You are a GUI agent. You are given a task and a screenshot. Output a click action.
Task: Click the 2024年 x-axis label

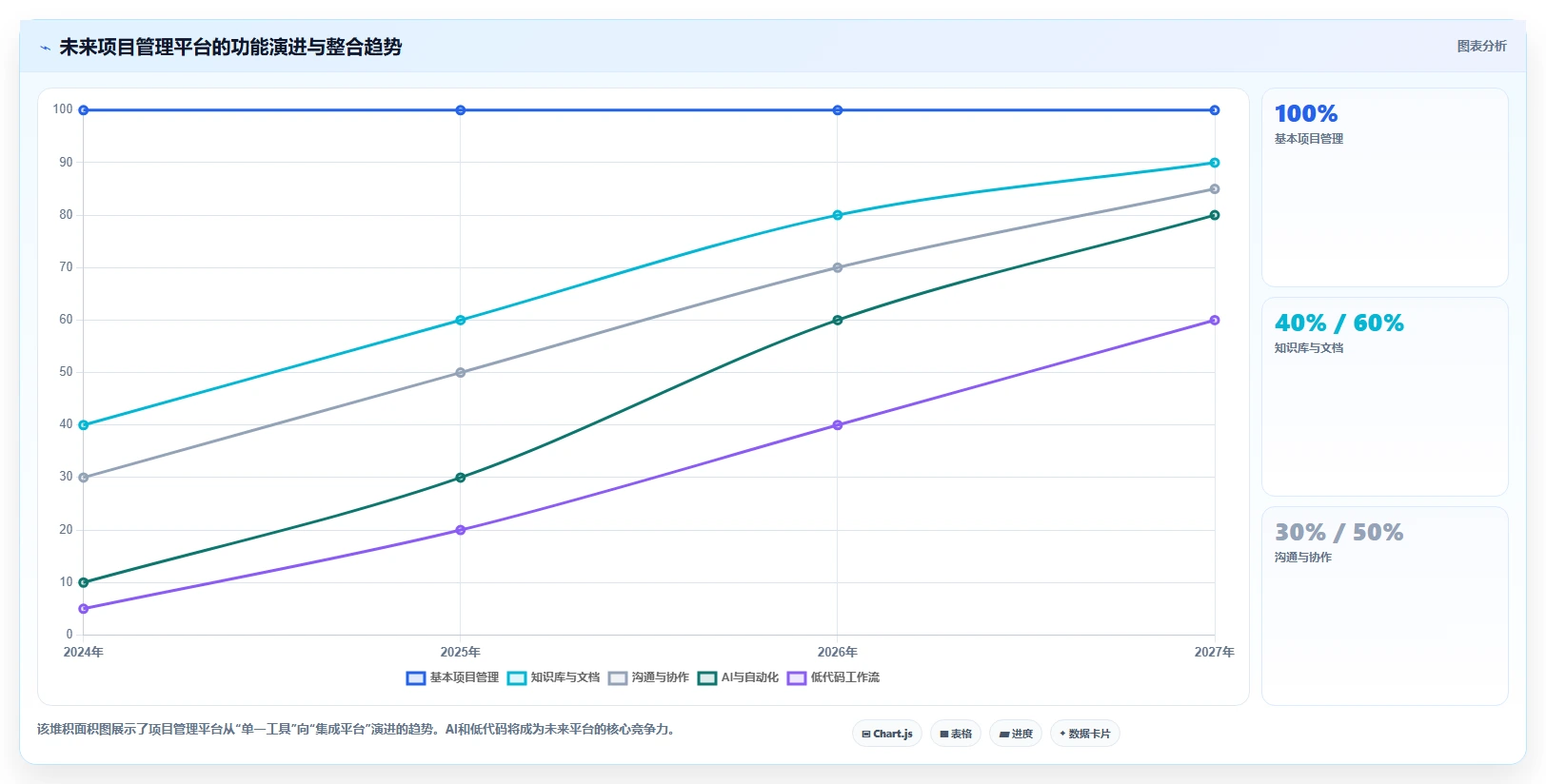point(84,653)
